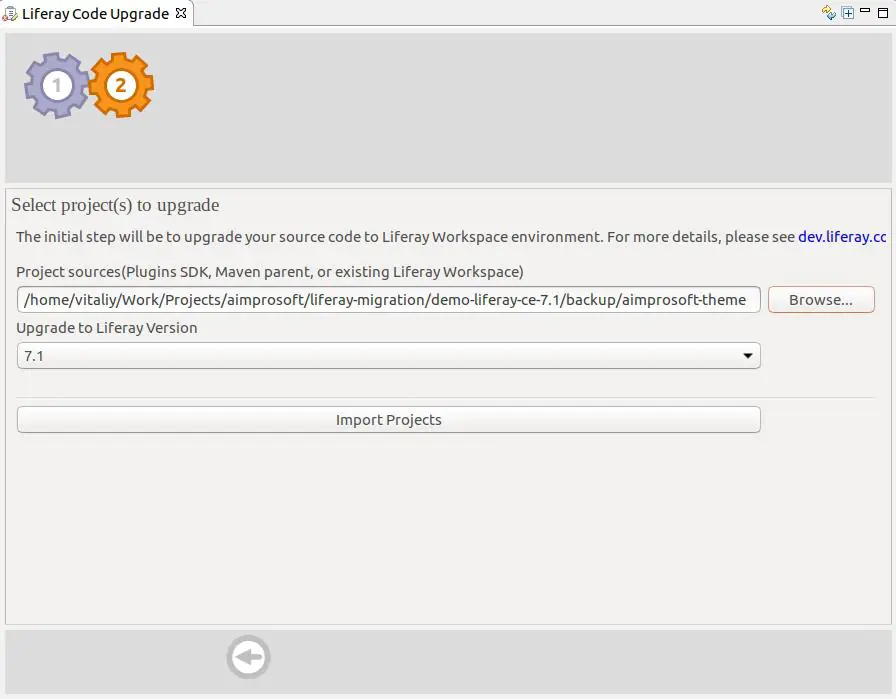The height and width of the screenshot is (699, 896).
Task: Switch to Liferay Code Upgrade tab
Action: coord(96,14)
